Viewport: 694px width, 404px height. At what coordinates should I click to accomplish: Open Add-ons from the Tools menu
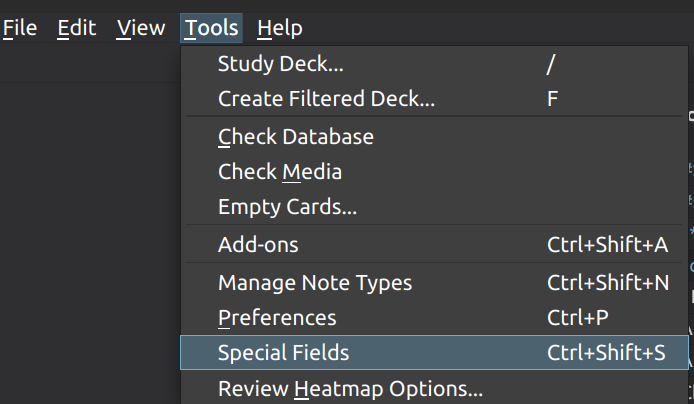coord(258,245)
